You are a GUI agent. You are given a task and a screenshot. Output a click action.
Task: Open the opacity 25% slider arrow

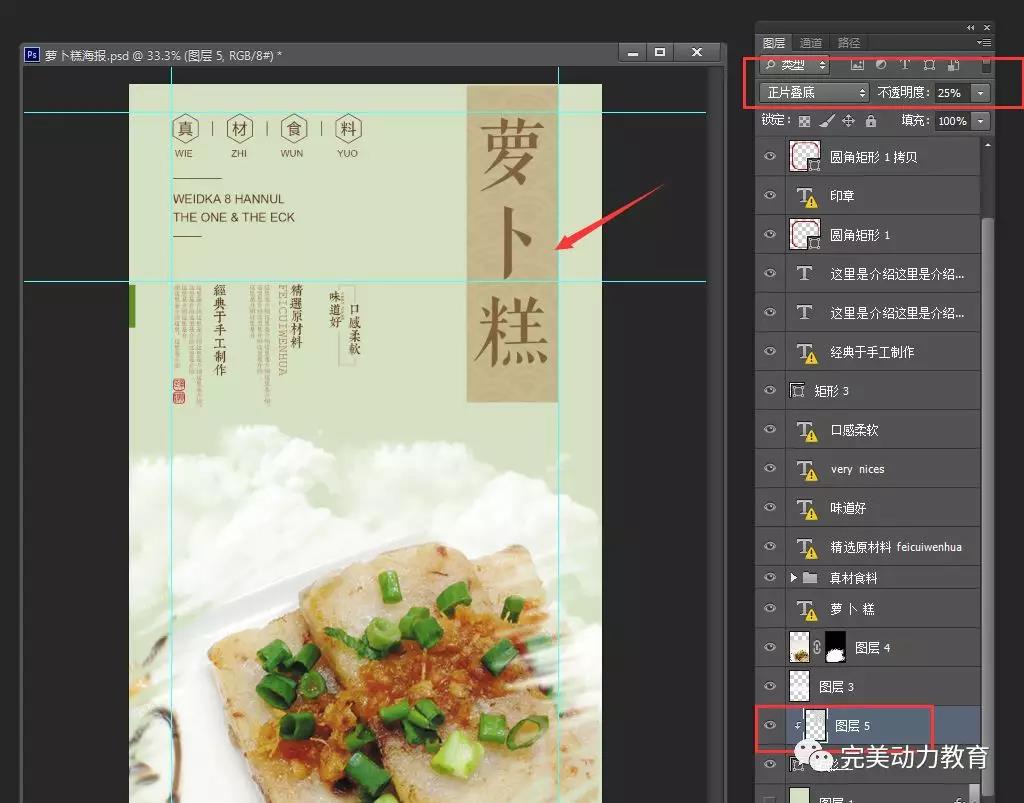coord(980,93)
